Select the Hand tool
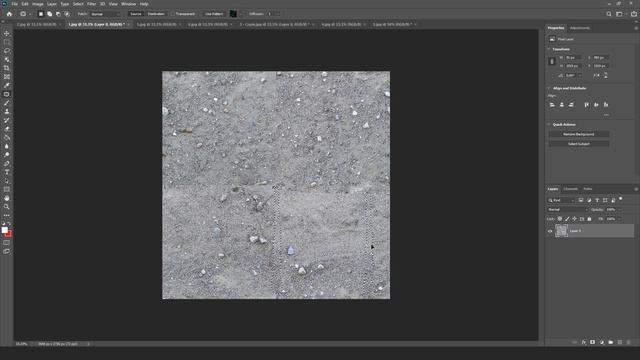 (7, 198)
